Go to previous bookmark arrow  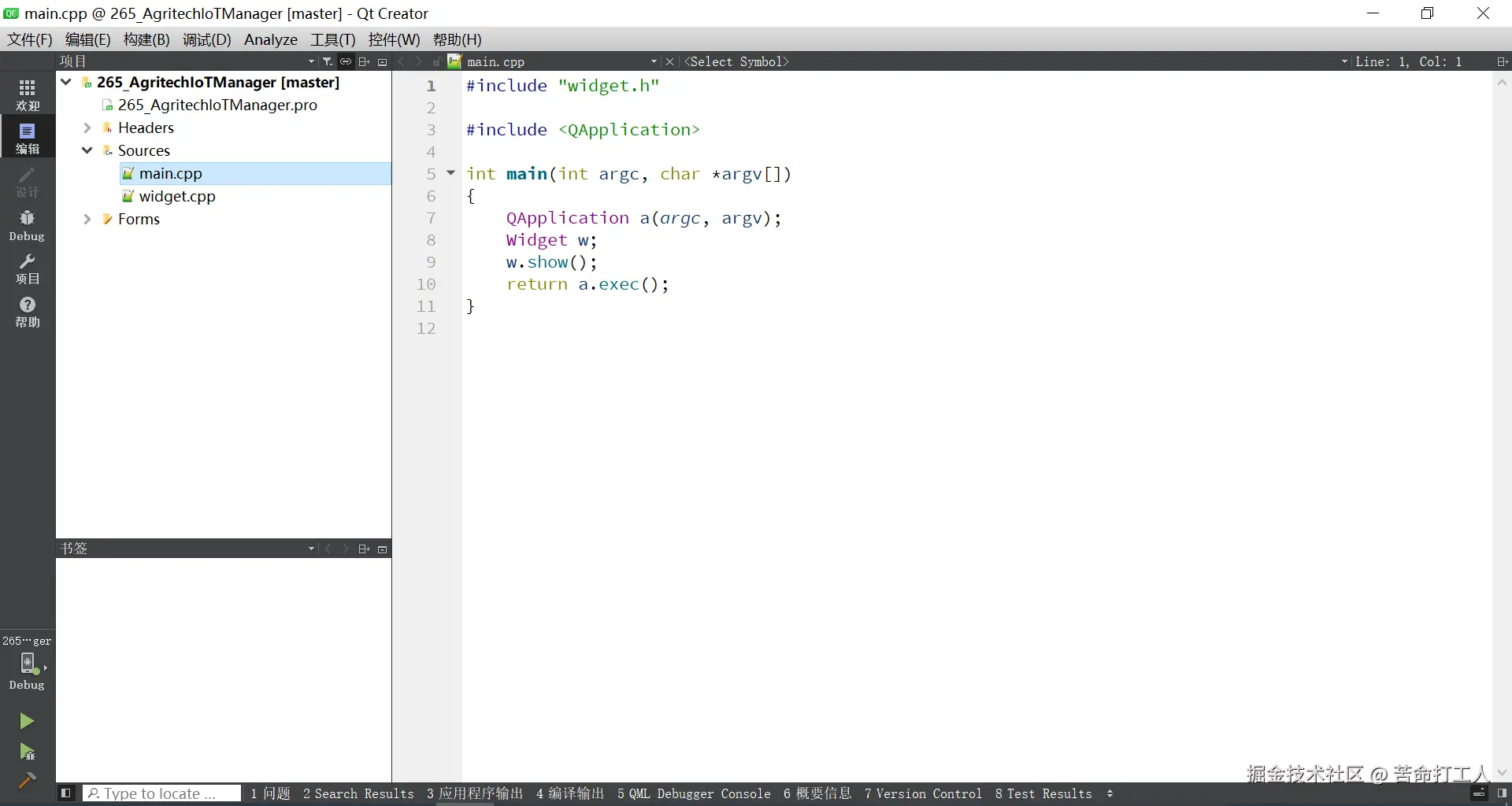328,549
